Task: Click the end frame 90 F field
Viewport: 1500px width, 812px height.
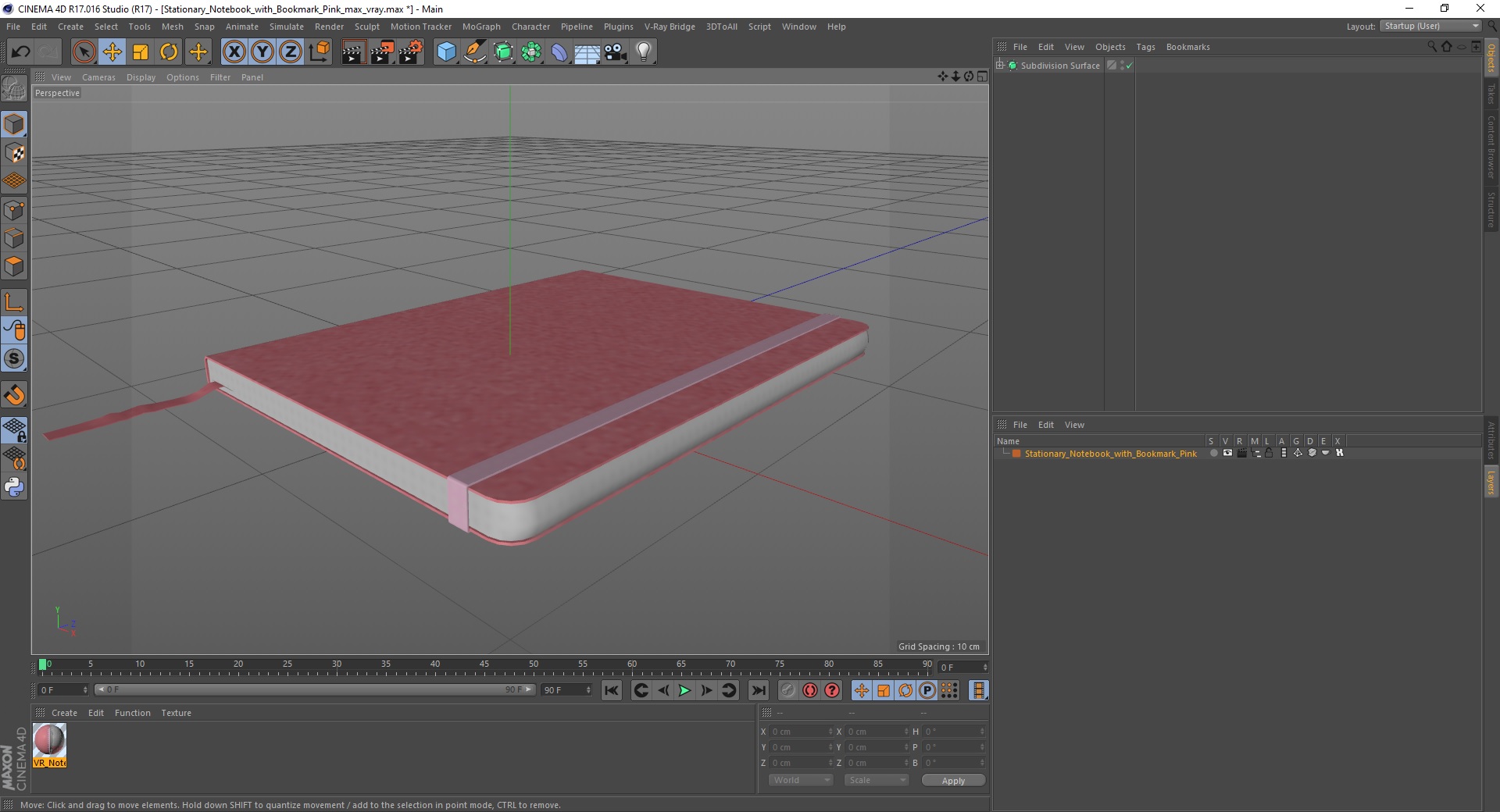Action: click(567, 690)
